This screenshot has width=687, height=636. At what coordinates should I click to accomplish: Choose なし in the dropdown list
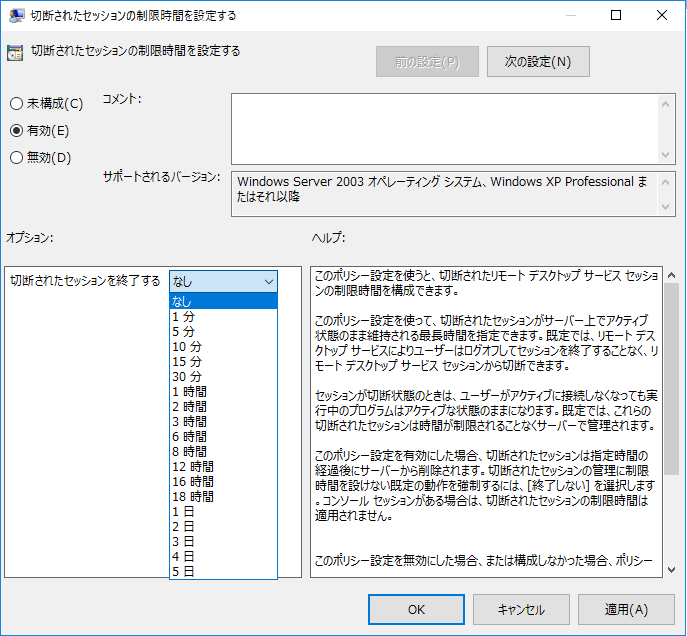223,301
